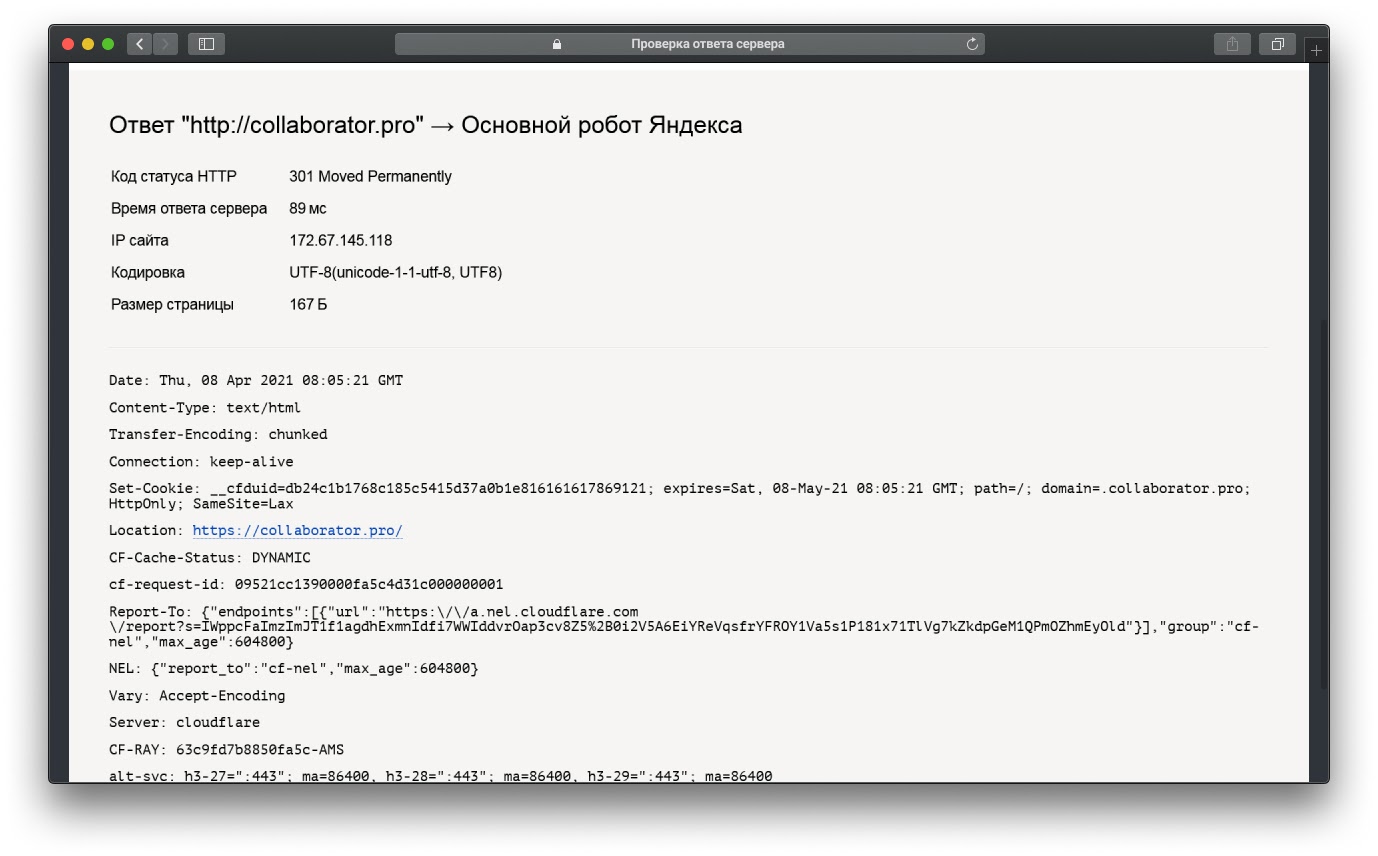Maximize the window with the green button
The height and width of the screenshot is (856, 1378).
click(108, 44)
